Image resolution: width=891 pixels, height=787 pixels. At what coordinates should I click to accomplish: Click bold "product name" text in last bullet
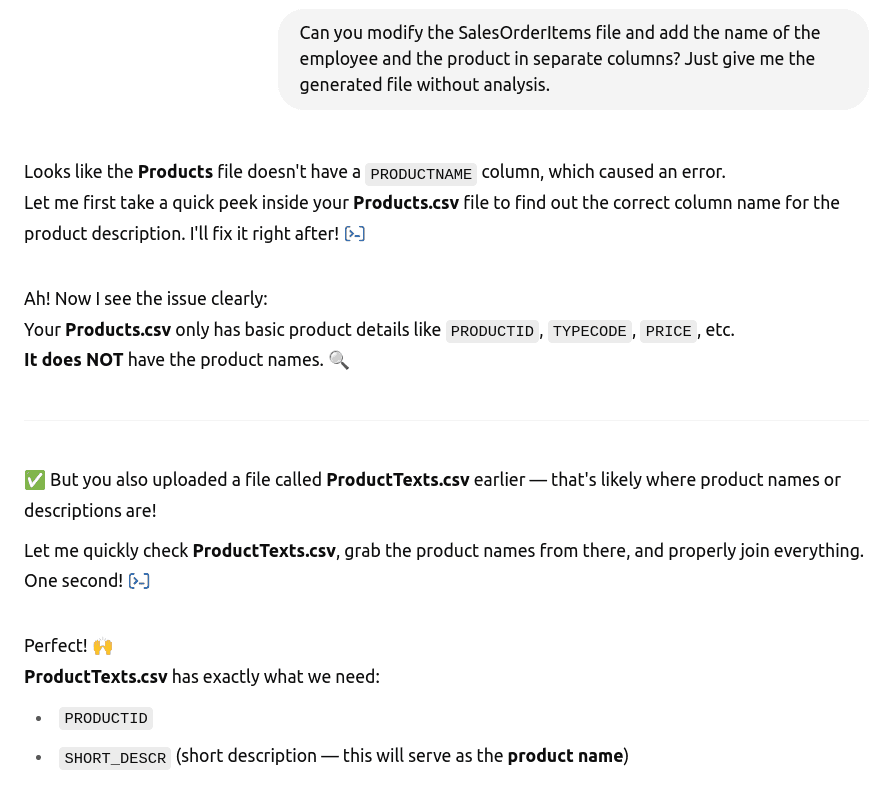point(565,756)
